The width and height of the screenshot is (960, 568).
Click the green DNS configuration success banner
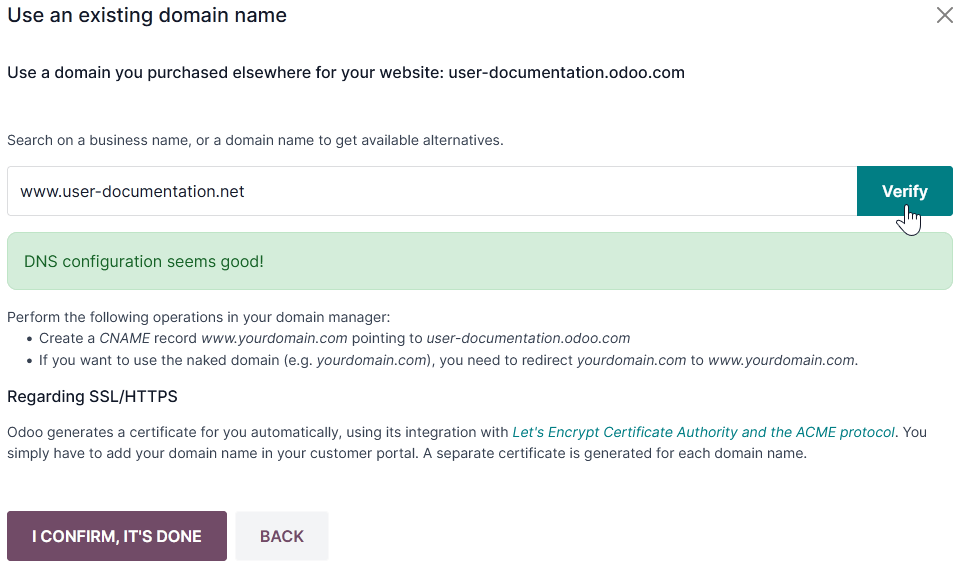tap(480, 261)
